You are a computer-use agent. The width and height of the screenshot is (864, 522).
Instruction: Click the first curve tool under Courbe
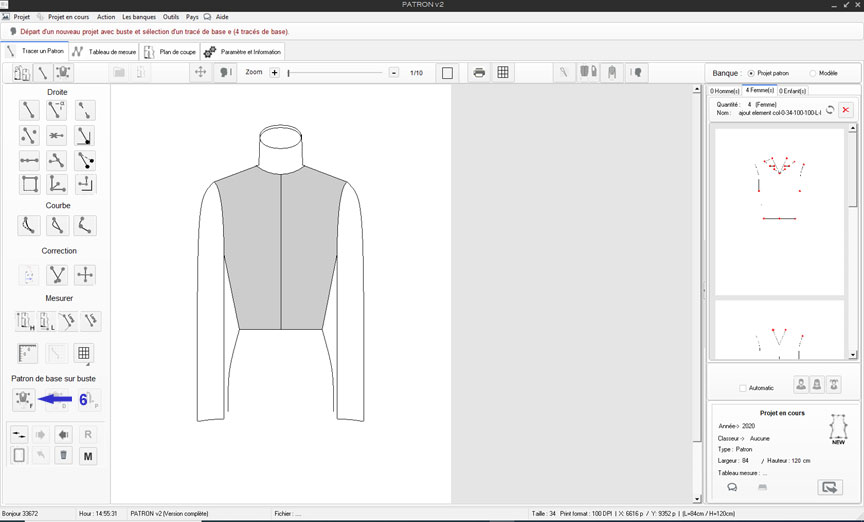tap(29, 226)
